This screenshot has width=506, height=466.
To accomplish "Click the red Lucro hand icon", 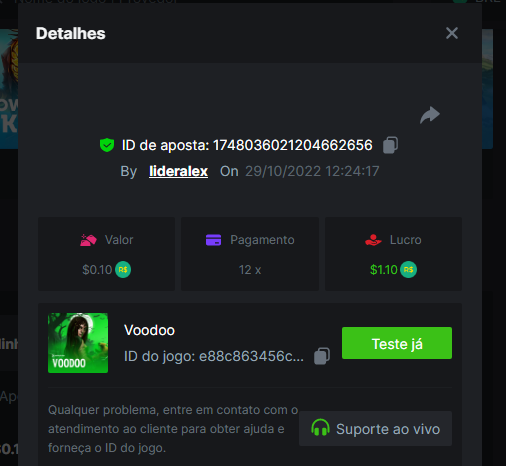I will point(373,240).
